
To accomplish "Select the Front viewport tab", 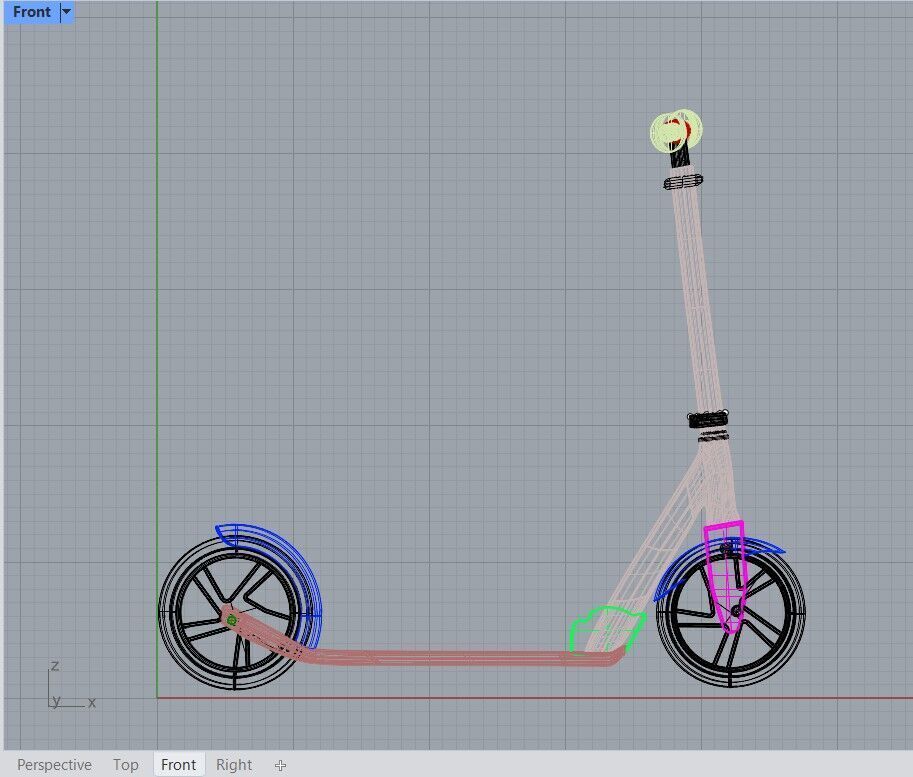I will pos(178,764).
